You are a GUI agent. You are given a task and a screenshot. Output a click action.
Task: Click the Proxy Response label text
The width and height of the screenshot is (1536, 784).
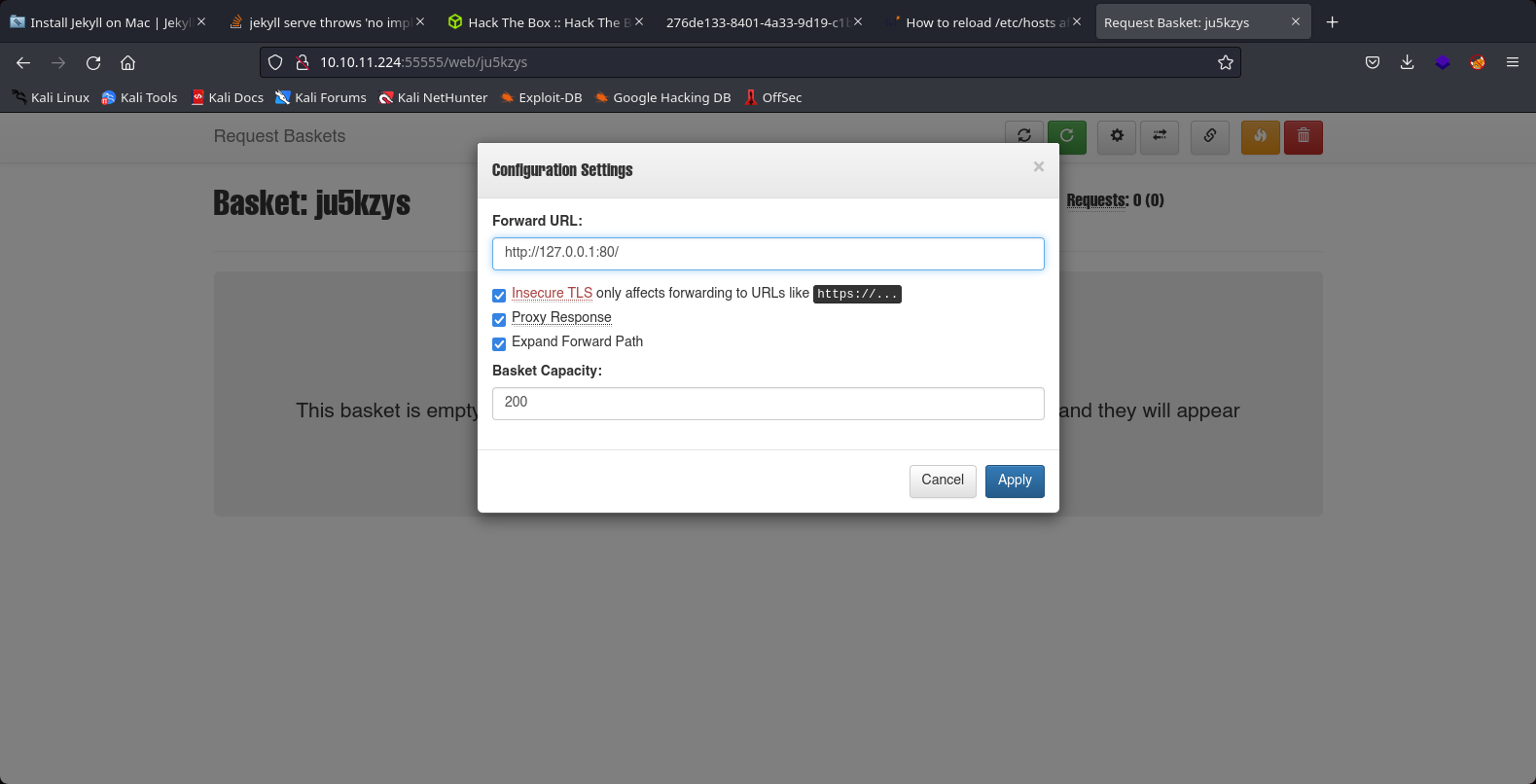point(561,317)
